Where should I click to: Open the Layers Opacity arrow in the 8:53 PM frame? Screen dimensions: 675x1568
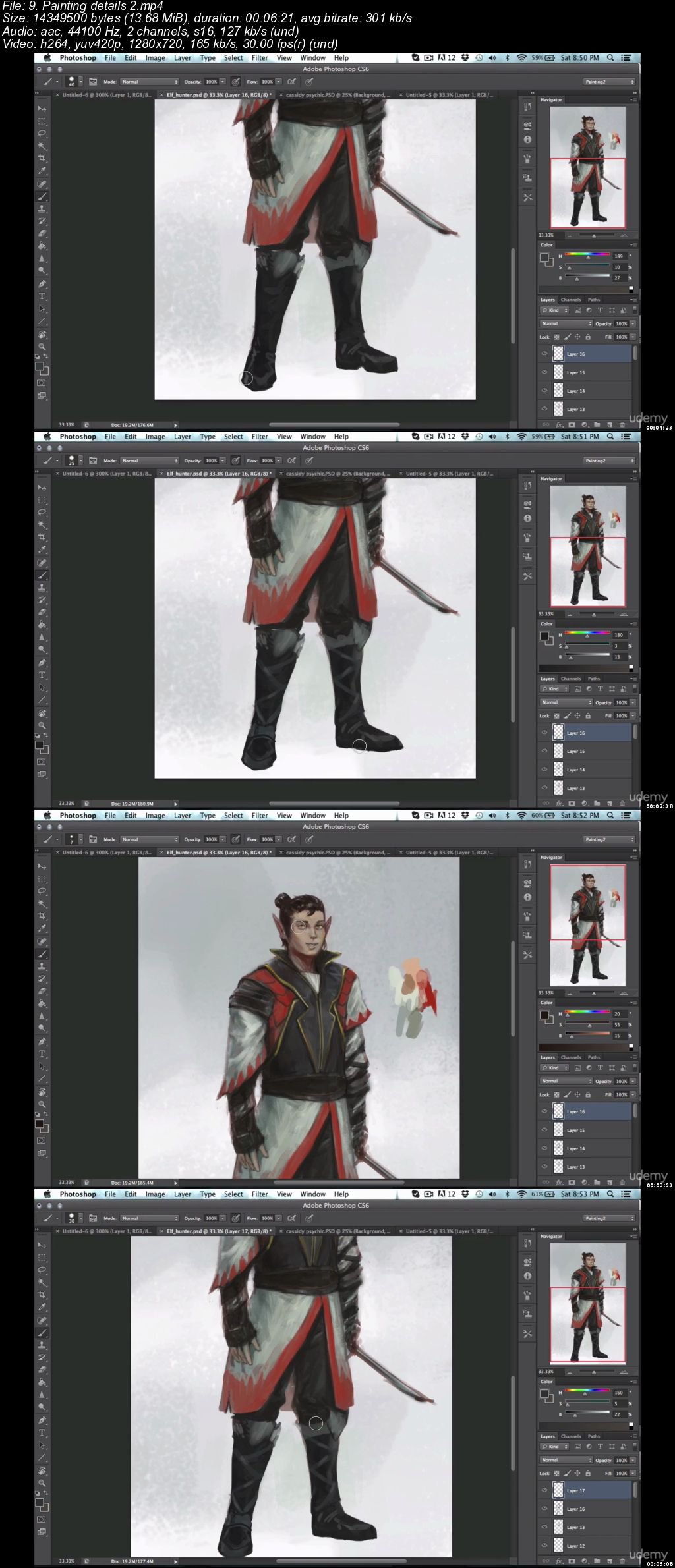point(633,1460)
